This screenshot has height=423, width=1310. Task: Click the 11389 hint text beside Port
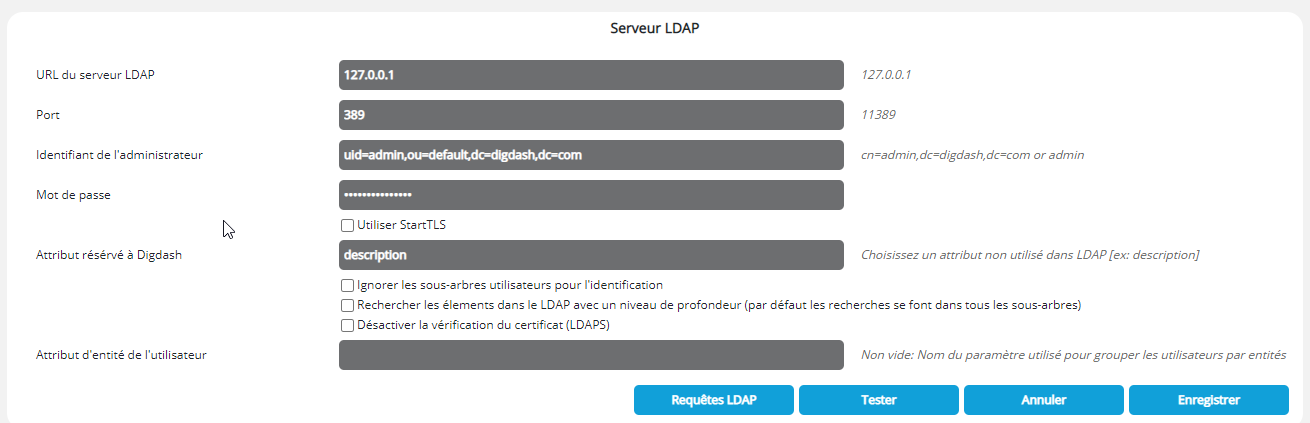point(878,115)
